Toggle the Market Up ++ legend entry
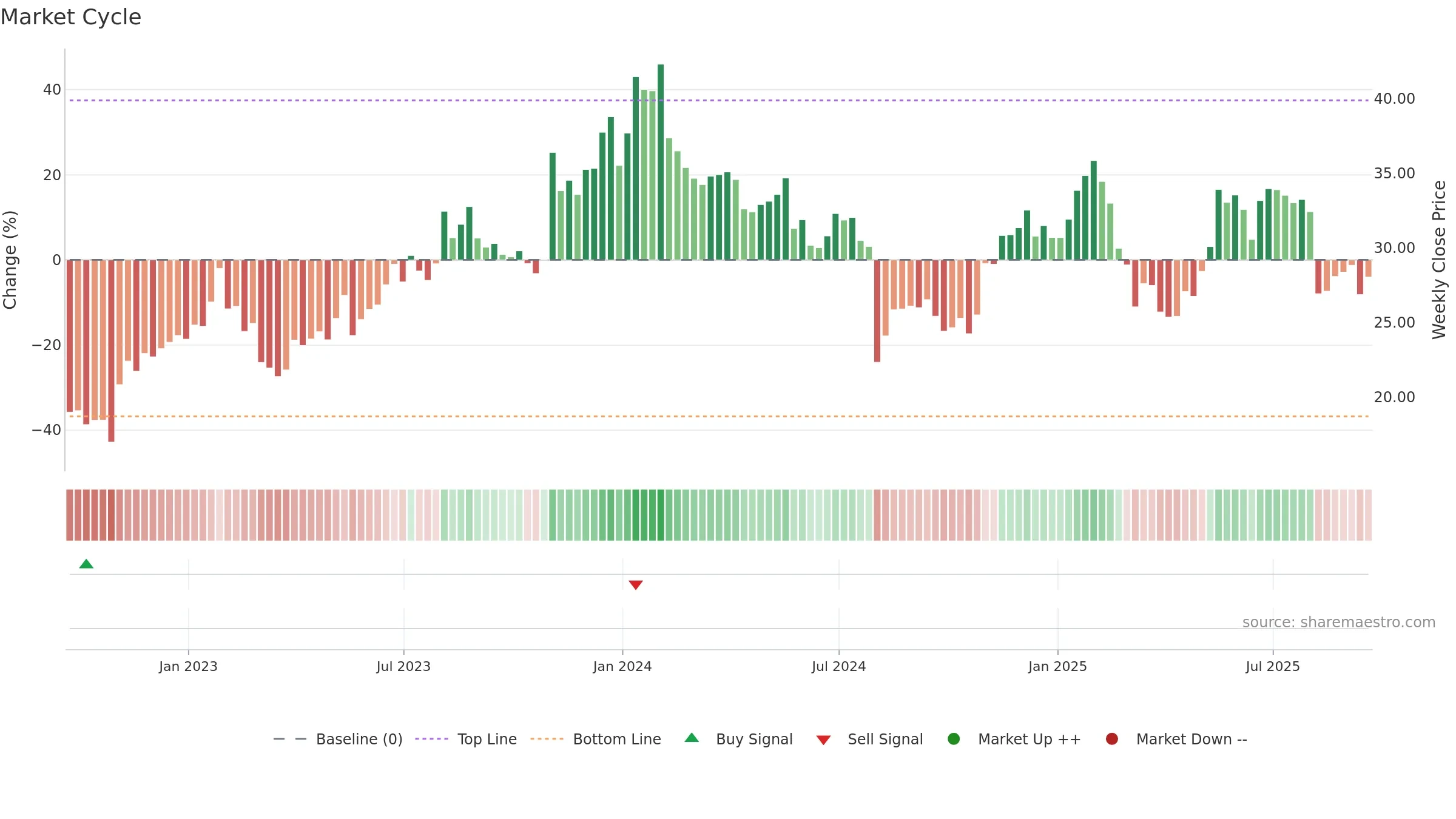The height and width of the screenshot is (819, 1456). (1014, 739)
